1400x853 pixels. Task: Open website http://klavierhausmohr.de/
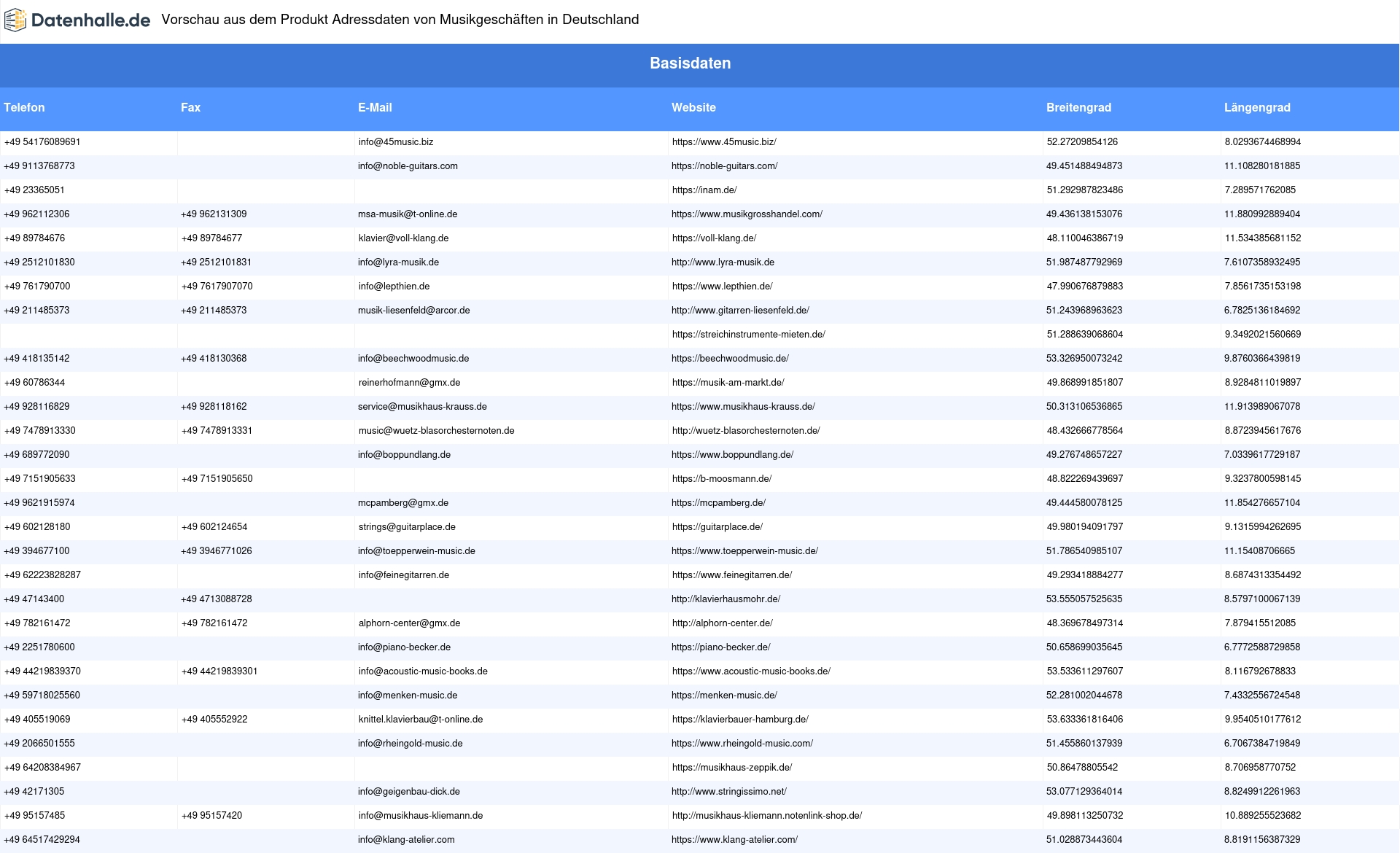click(x=726, y=599)
